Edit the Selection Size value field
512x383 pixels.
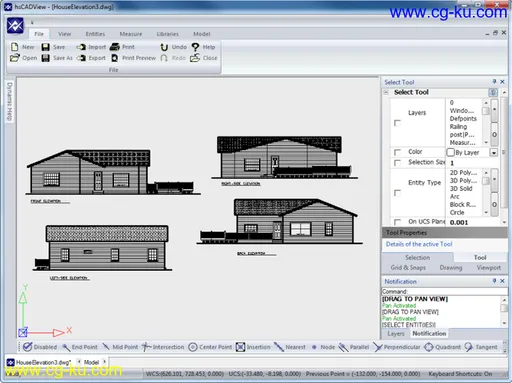click(472, 163)
